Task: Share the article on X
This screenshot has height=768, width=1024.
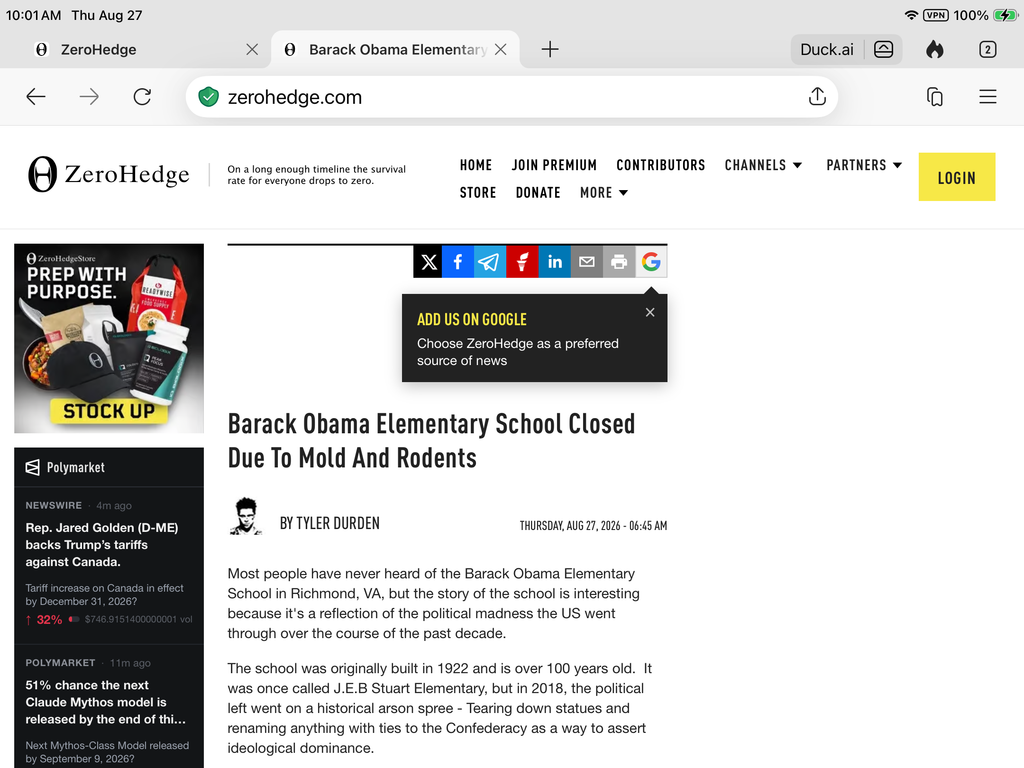Action: click(428, 262)
